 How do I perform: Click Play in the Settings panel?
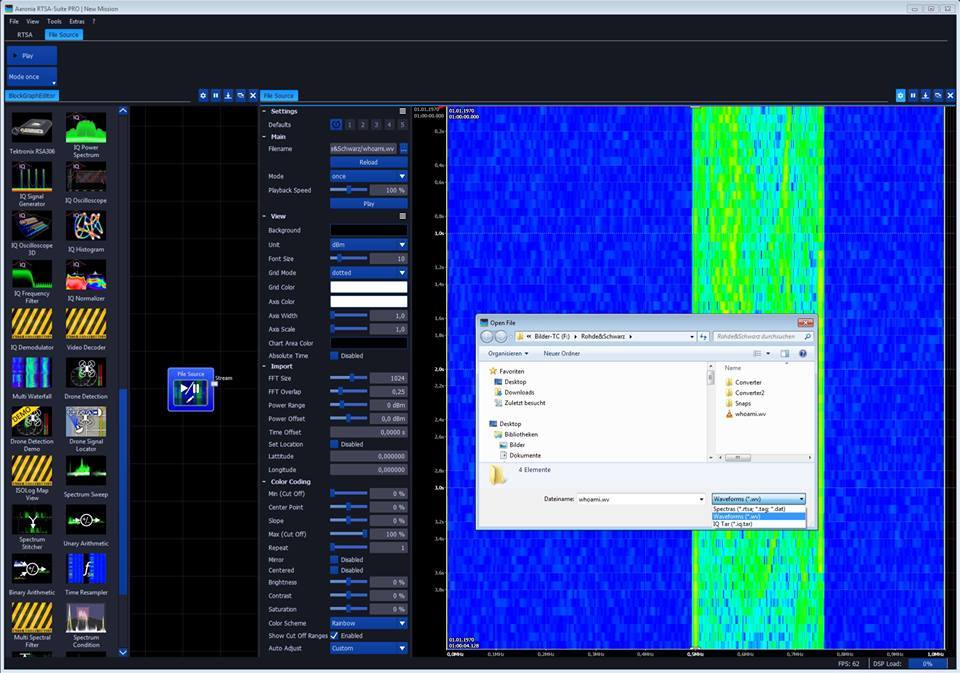coord(369,203)
